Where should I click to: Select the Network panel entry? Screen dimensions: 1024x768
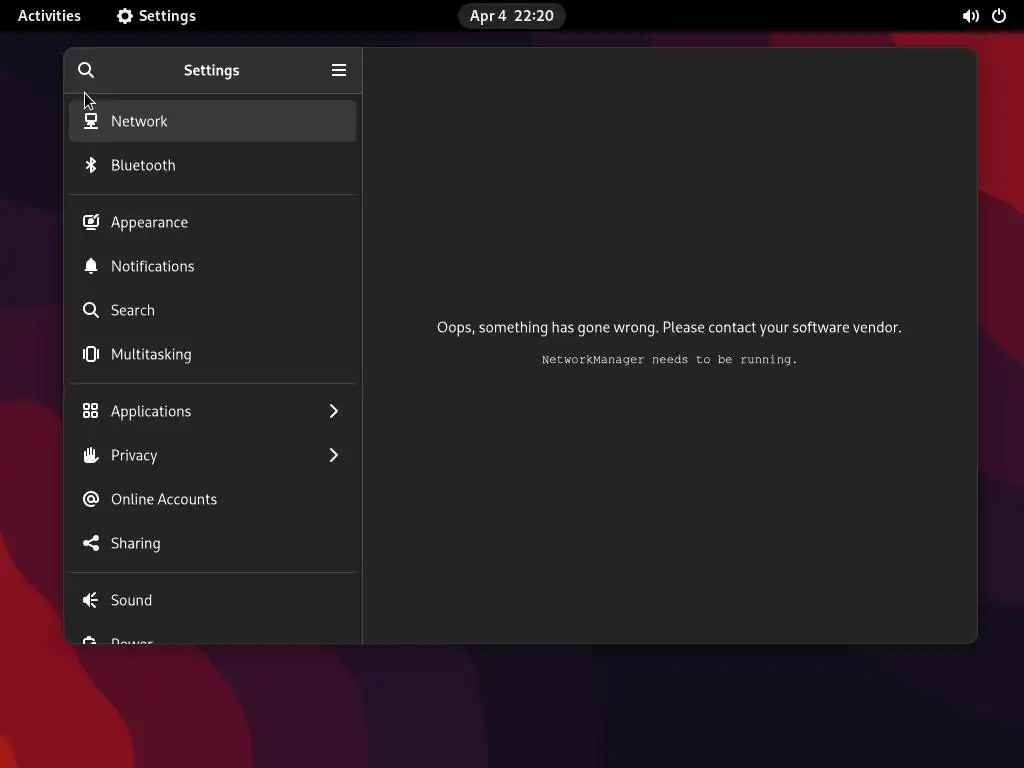[x=212, y=121]
